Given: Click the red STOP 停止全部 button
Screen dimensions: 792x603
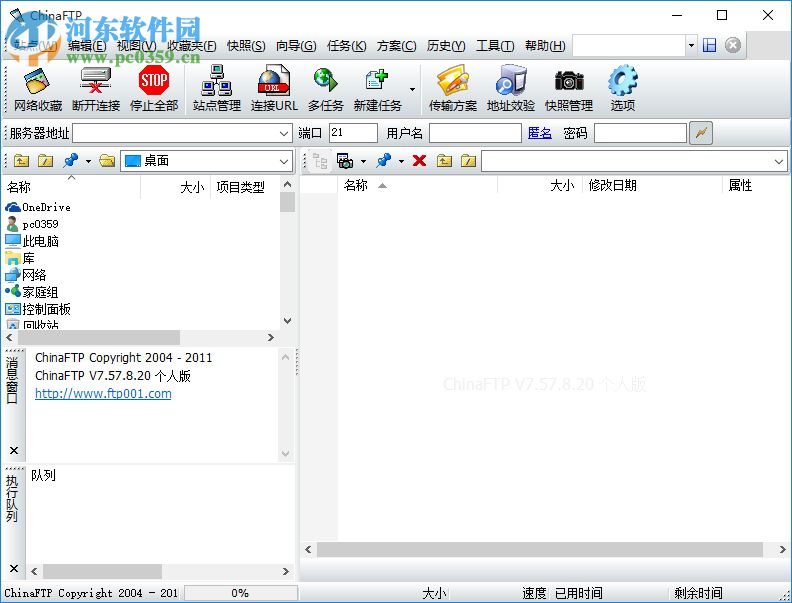Looking at the screenshot, I should (154, 89).
